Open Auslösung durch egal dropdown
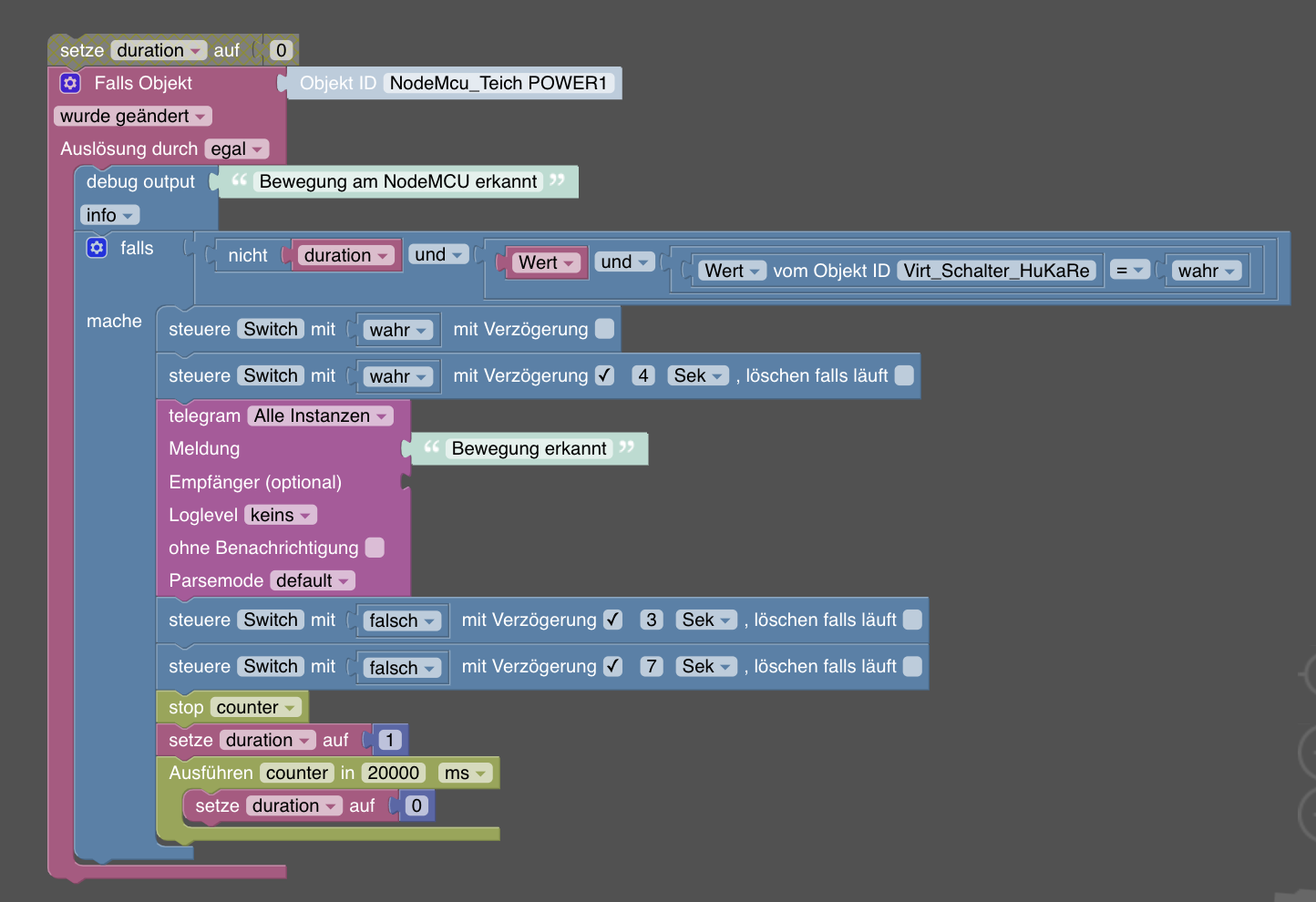This screenshot has width=1316, height=902. point(236,149)
